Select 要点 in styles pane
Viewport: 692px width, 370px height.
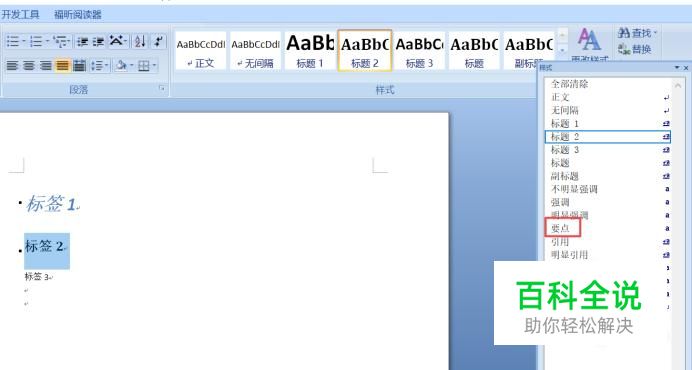click(608, 229)
